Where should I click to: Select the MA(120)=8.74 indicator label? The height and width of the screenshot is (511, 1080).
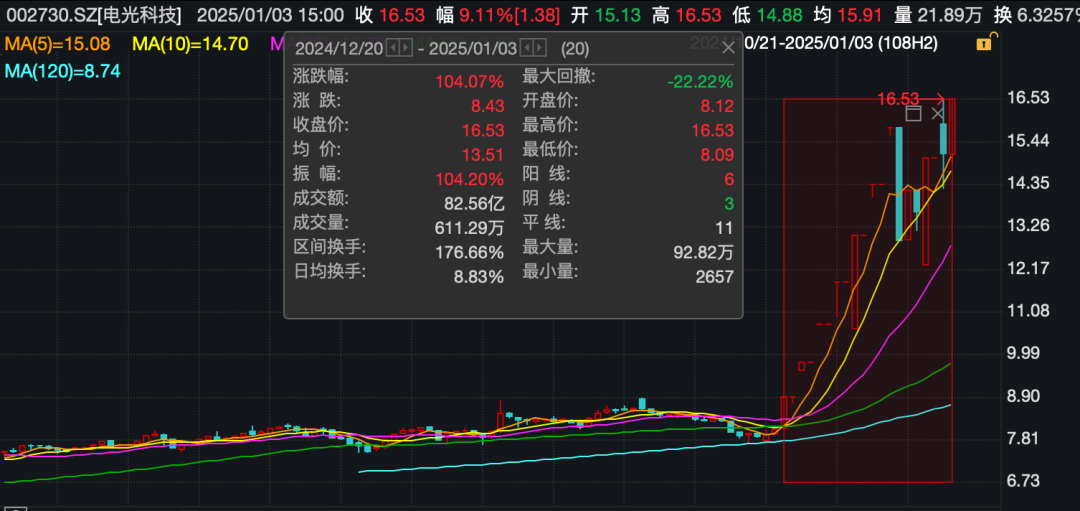pyautogui.click(x=63, y=71)
